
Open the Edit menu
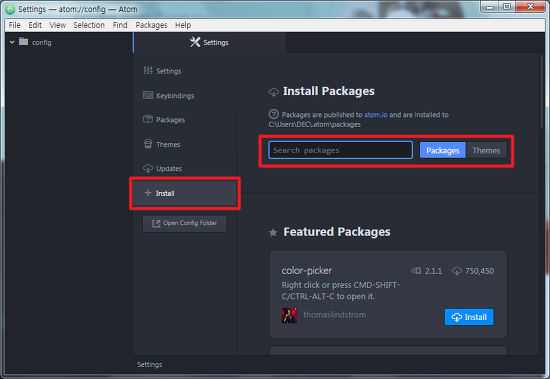pos(35,25)
